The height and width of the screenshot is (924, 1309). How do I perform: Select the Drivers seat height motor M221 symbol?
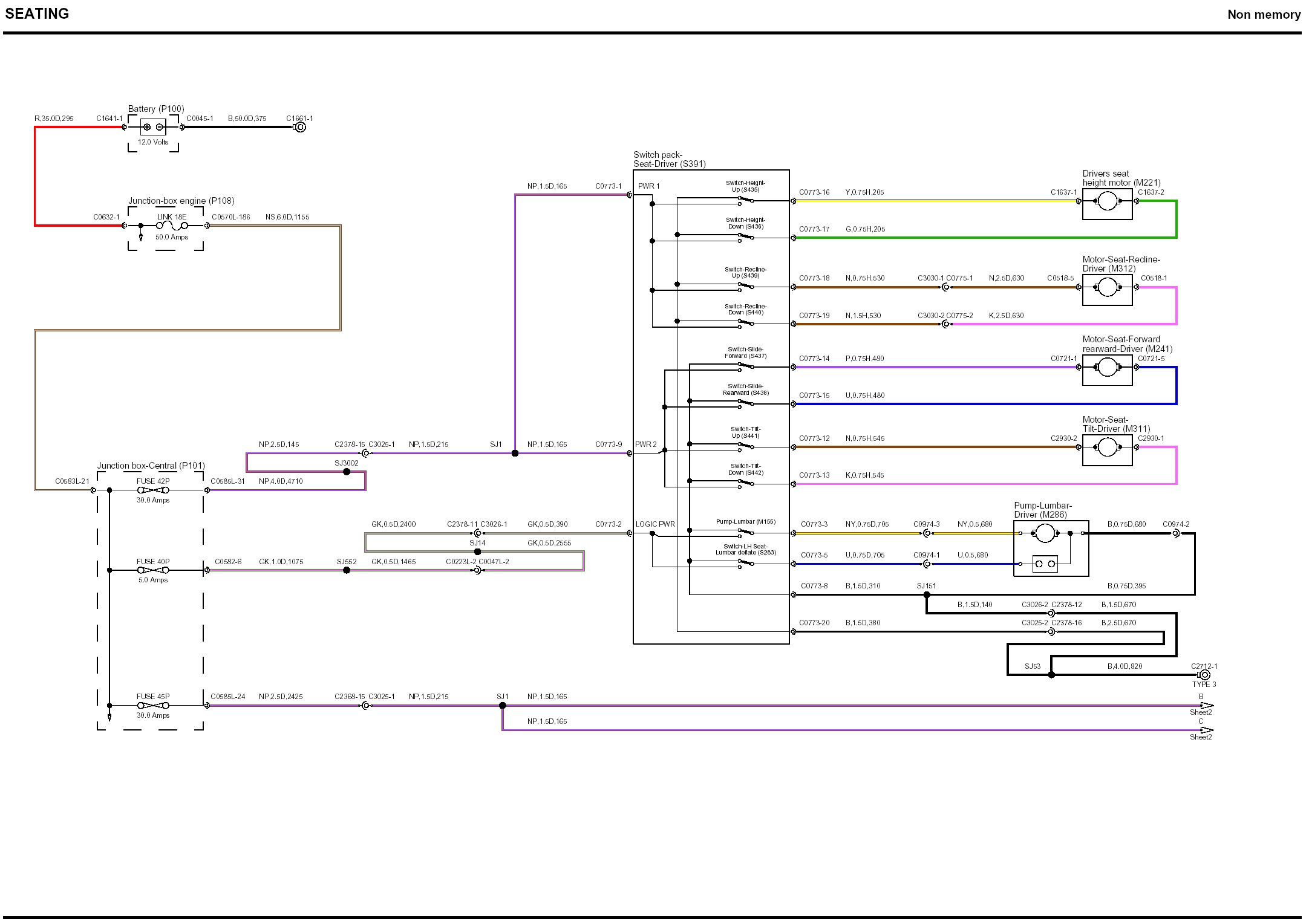(1107, 201)
